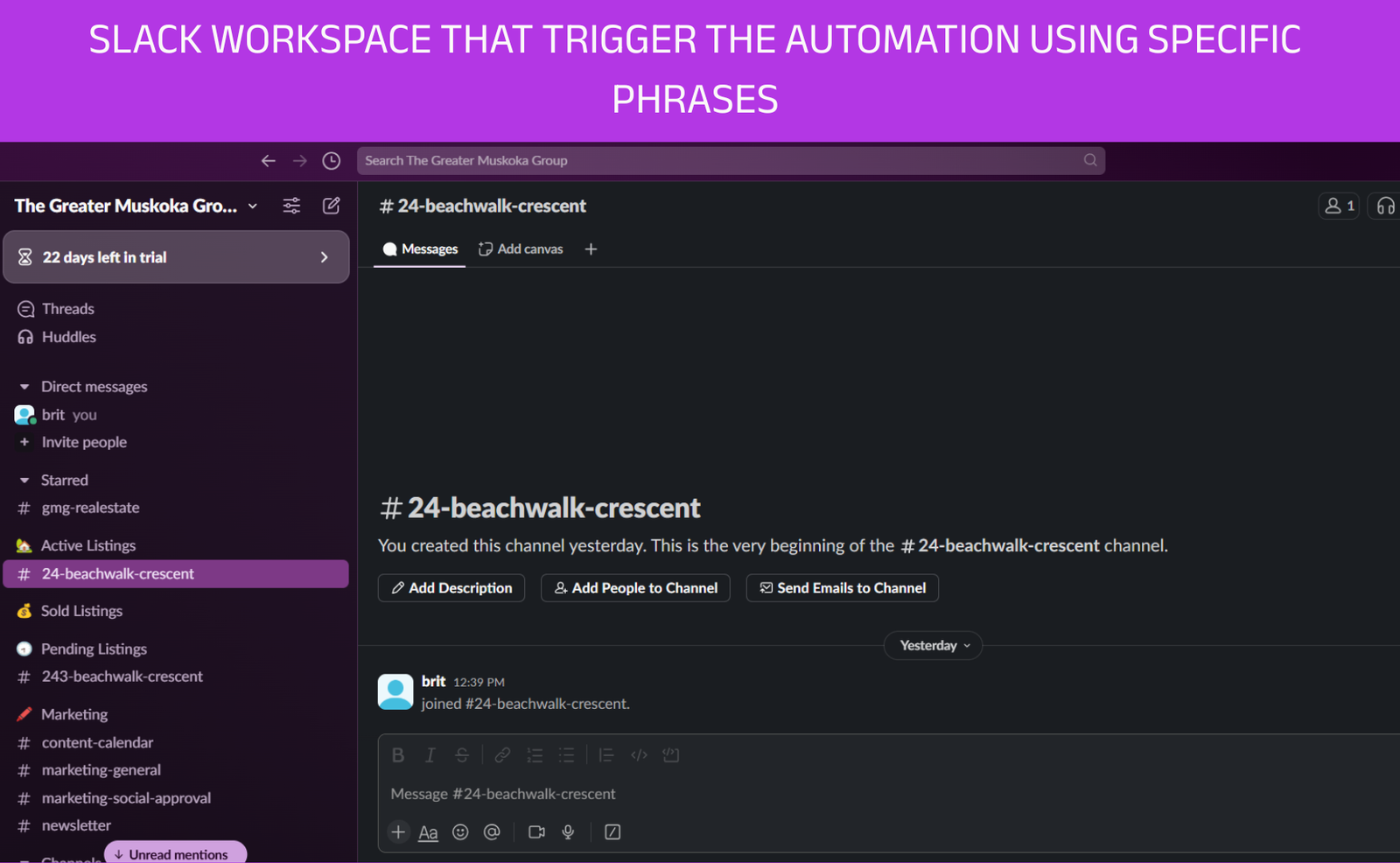Image resolution: width=1400 pixels, height=863 pixels.
Task: Switch to the Messages tab
Action: point(421,249)
